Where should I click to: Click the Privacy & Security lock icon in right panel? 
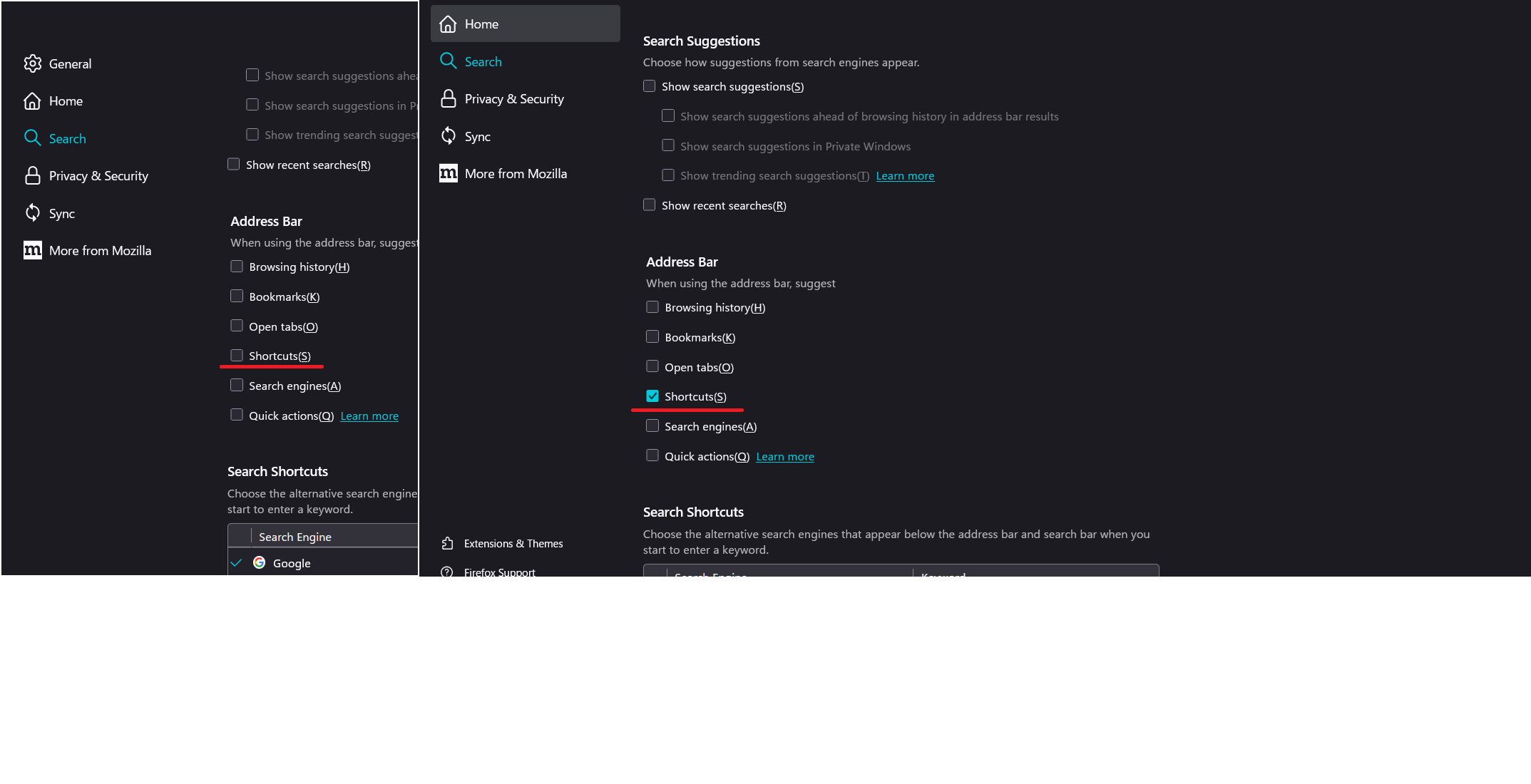448,99
